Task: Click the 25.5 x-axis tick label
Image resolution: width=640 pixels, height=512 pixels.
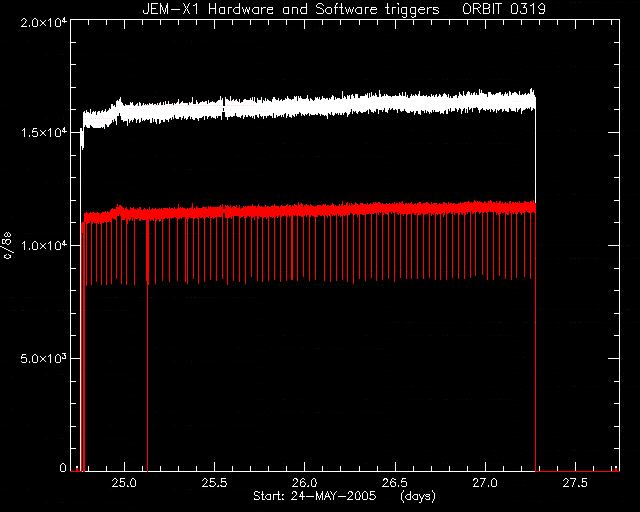Action: [x=214, y=483]
